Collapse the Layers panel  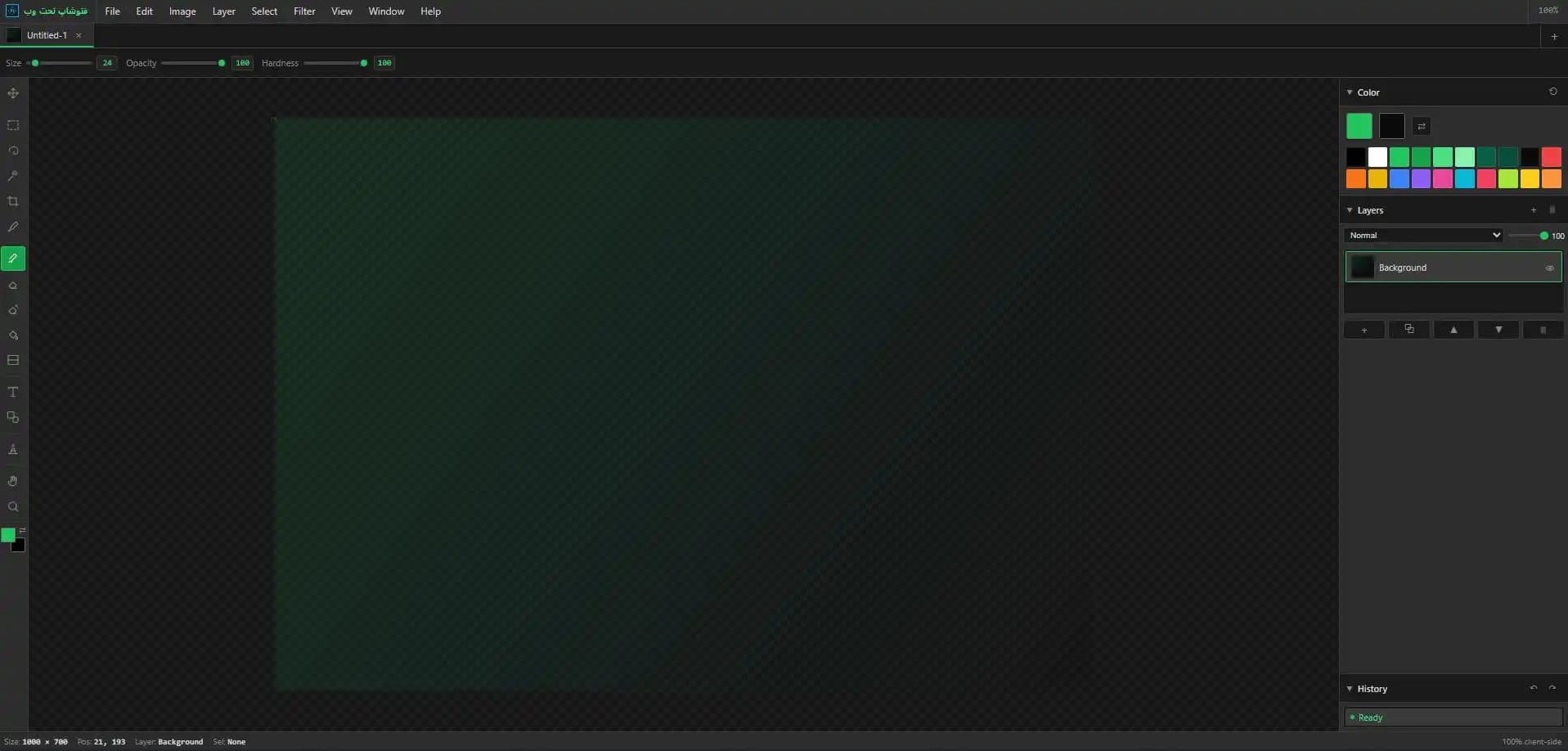point(1350,210)
